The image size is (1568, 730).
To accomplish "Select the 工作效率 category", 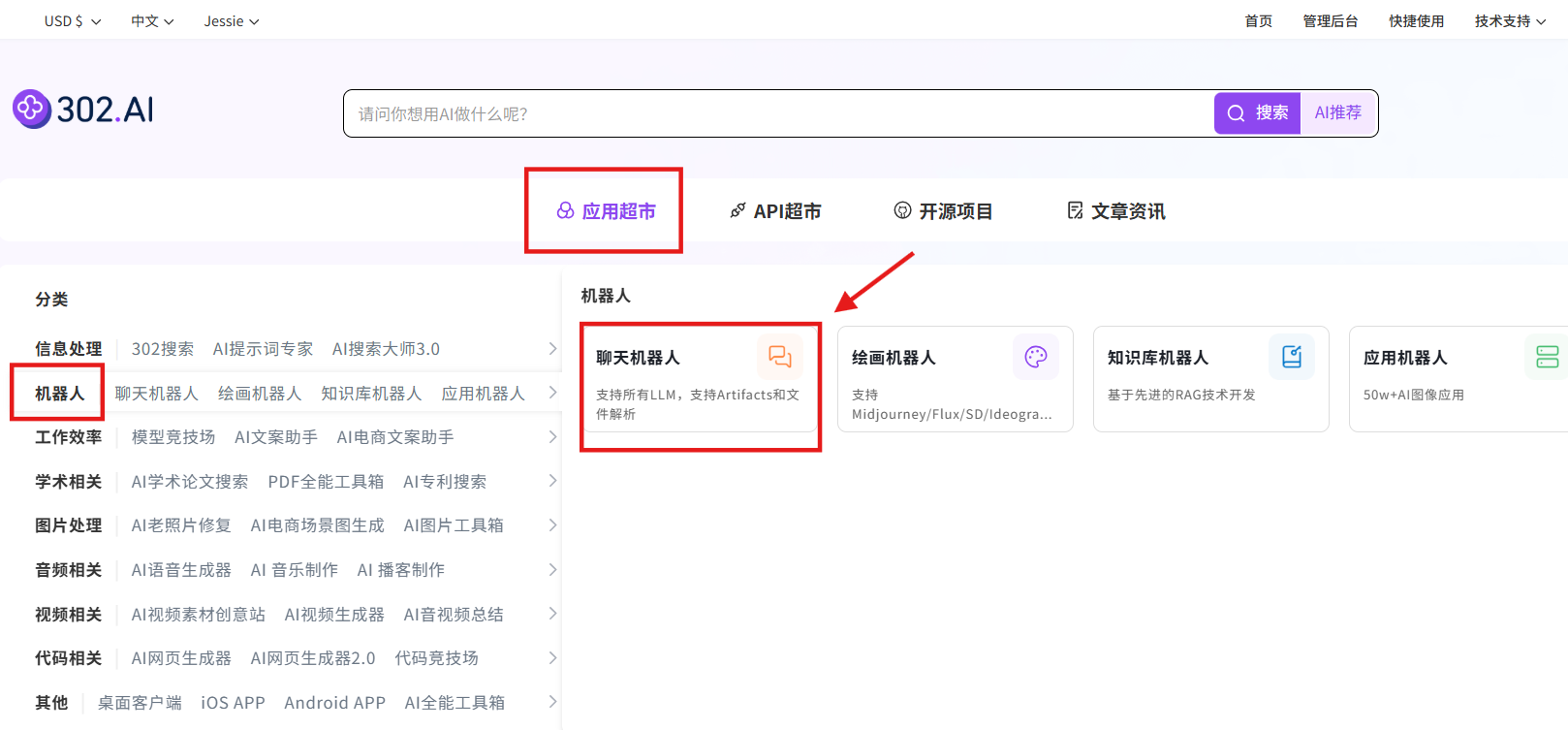I will [x=69, y=437].
